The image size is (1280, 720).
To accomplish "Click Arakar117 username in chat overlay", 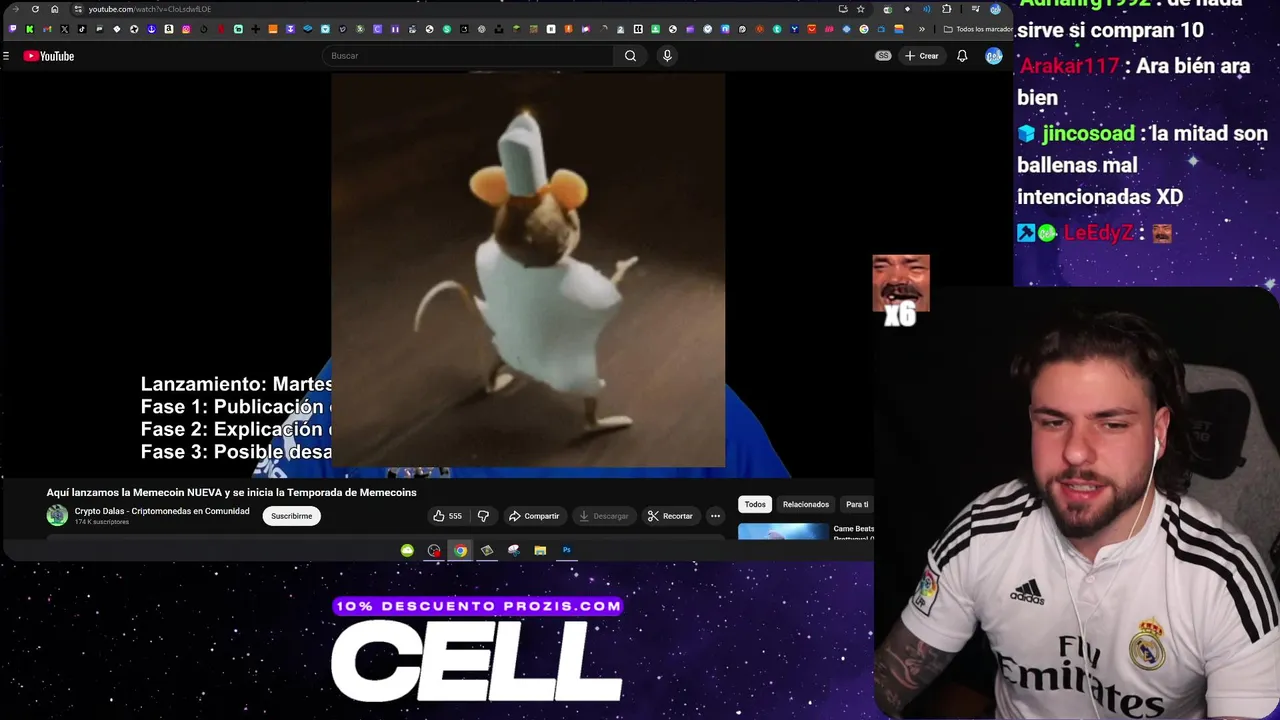I will [x=1069, y=66].
